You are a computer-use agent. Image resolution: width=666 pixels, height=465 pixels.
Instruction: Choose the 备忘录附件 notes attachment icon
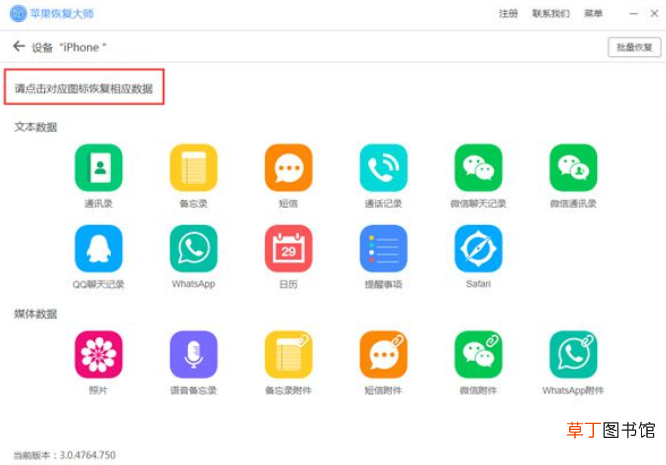point(289,355)
